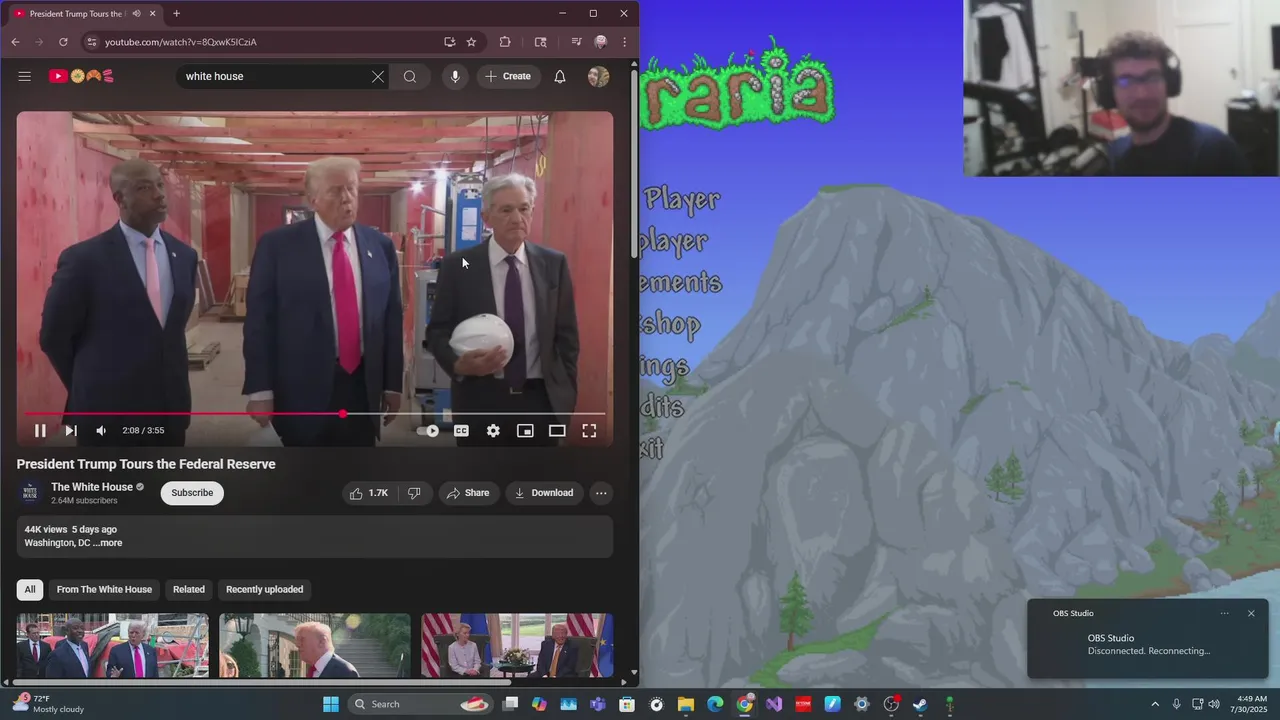Open video player settings gear

pos(493,431)
